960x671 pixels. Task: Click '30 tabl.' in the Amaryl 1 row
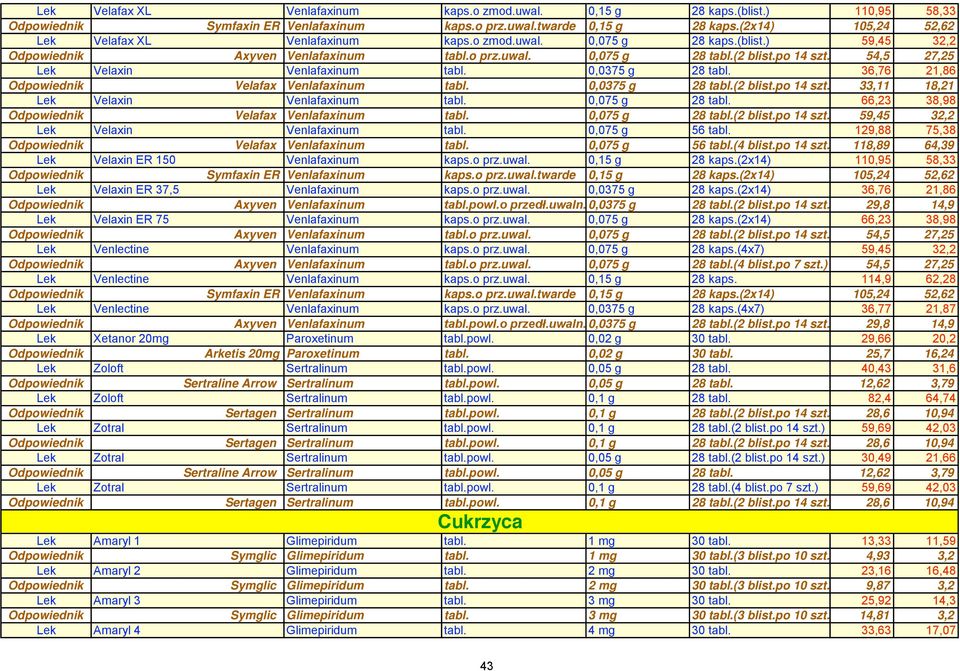pos(711,541)
